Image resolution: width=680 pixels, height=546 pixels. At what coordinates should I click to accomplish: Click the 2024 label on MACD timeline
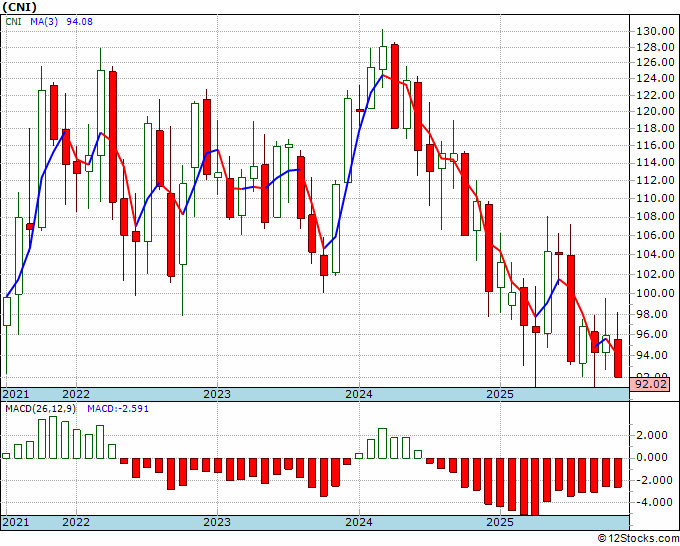359,522
